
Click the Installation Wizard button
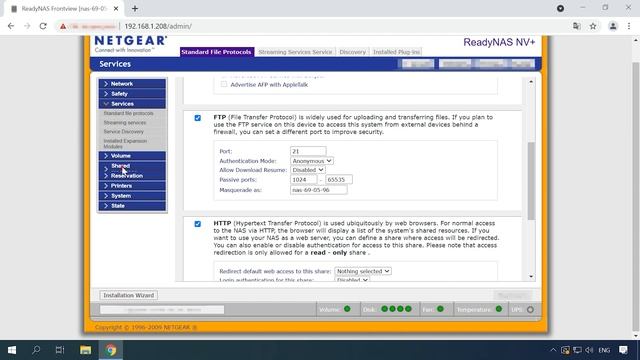click(x=129, y=295)
